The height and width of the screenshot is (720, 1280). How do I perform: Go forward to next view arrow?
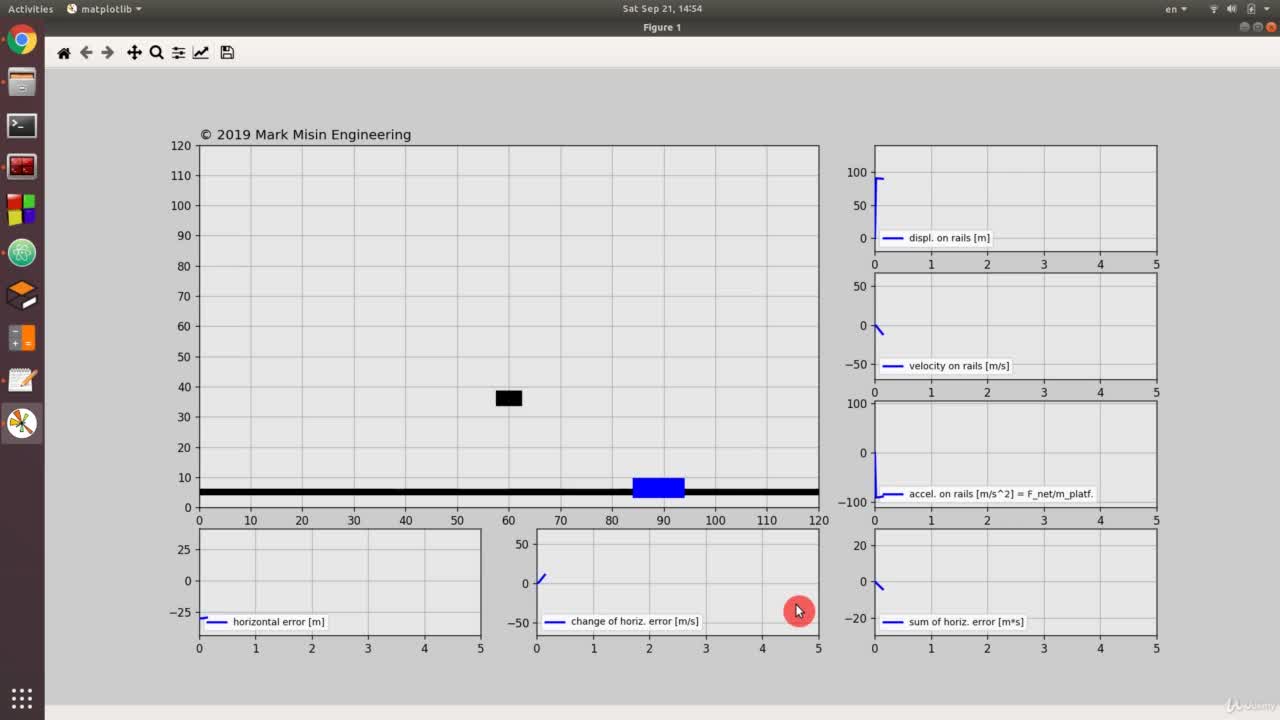tap(108, 53)
